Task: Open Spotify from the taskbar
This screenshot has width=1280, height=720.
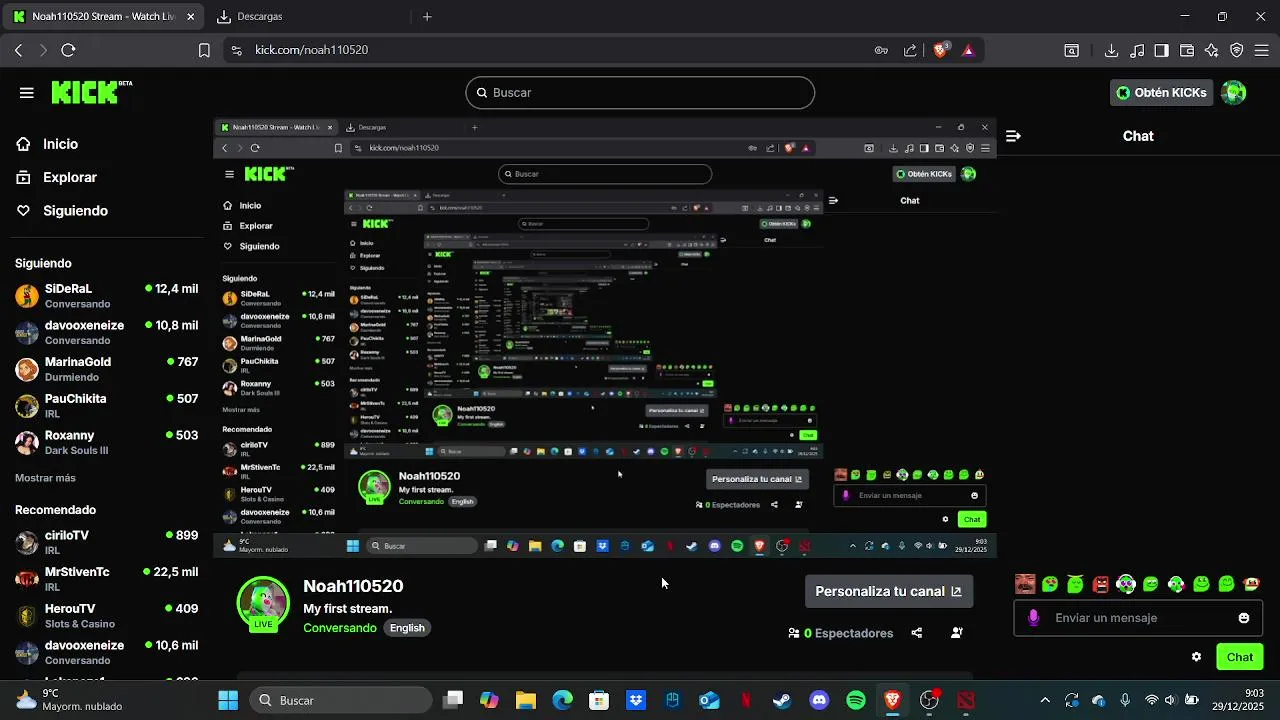Action: click(x=856, y=700)
